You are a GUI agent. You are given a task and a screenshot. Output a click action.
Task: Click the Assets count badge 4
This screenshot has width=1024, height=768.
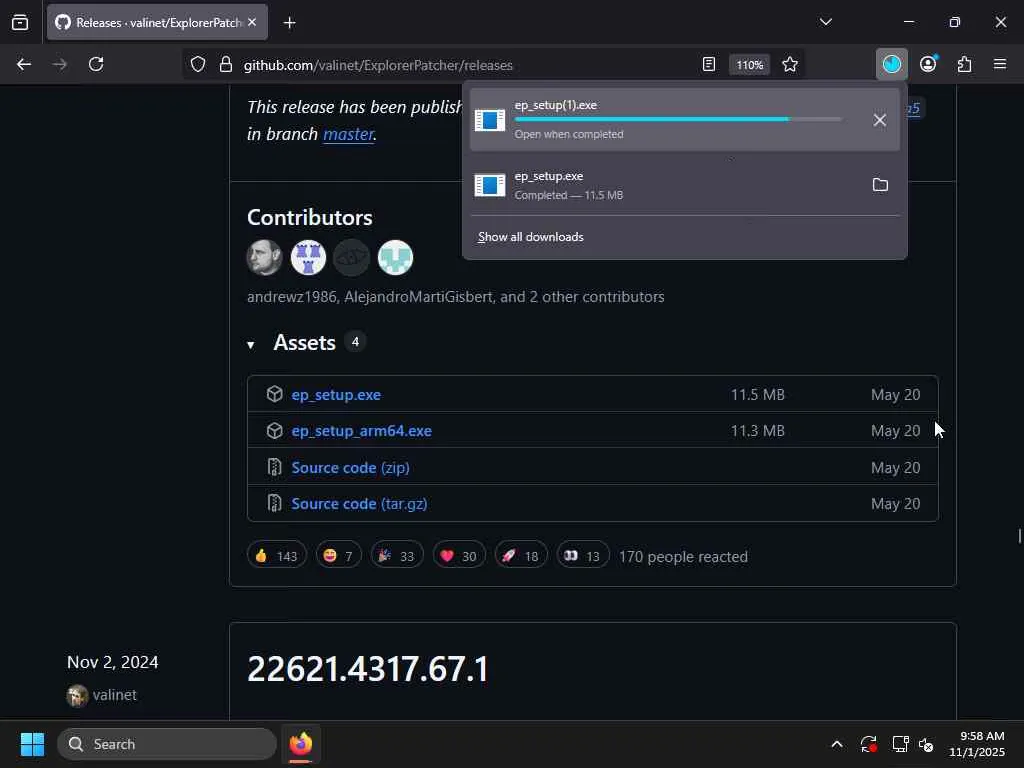(x=355, y=342)
